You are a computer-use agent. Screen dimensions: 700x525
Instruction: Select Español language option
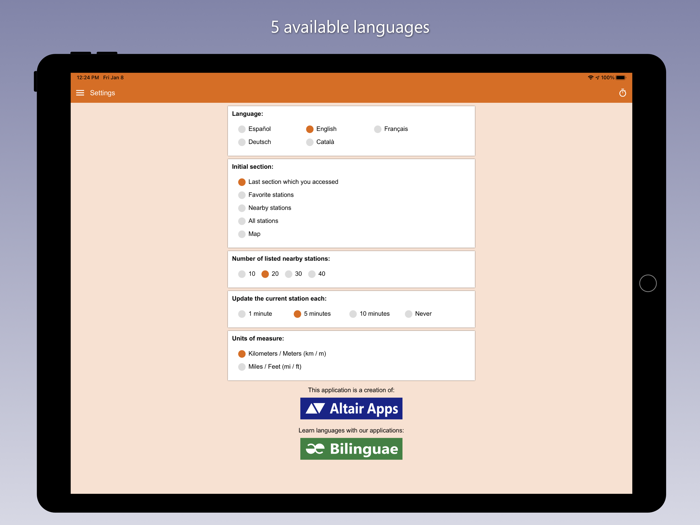coord(254,129)
